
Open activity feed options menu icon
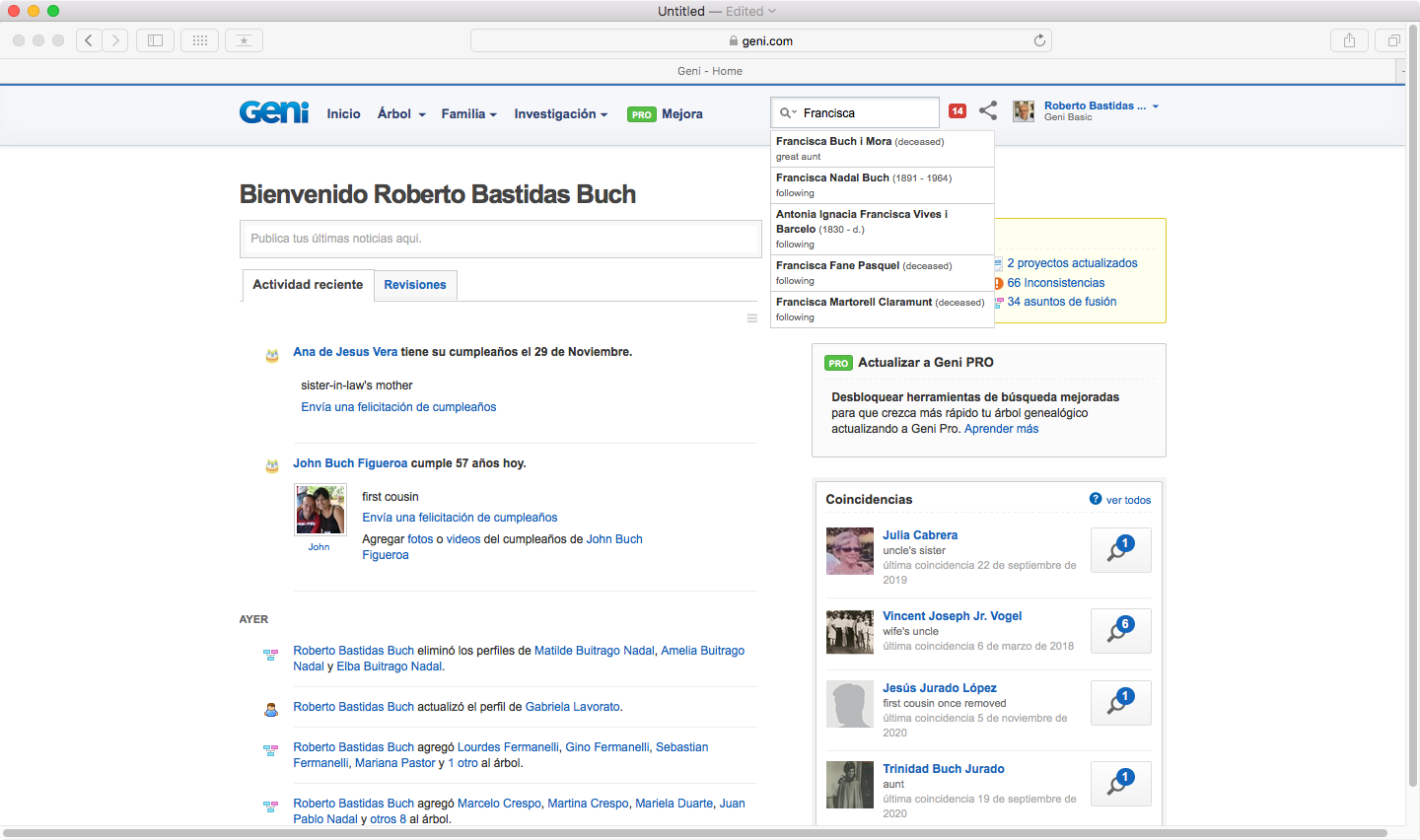point(751,318)
